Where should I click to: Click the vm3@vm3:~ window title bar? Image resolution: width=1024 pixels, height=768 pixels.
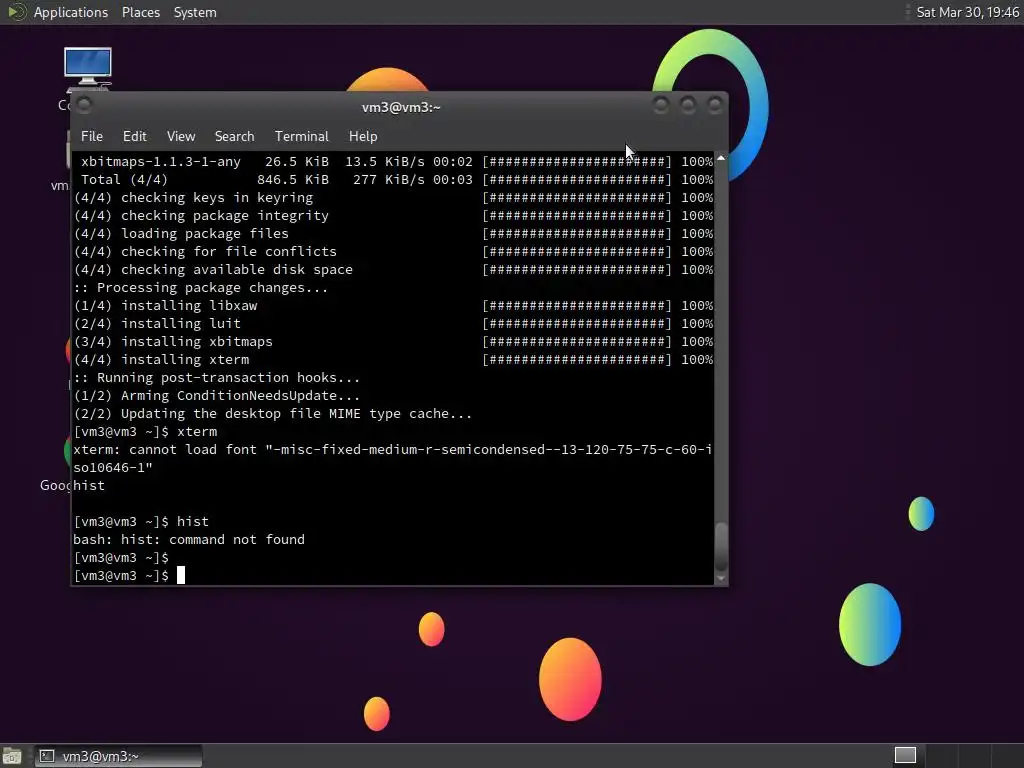pyautogui.click(x=401, y=107)
